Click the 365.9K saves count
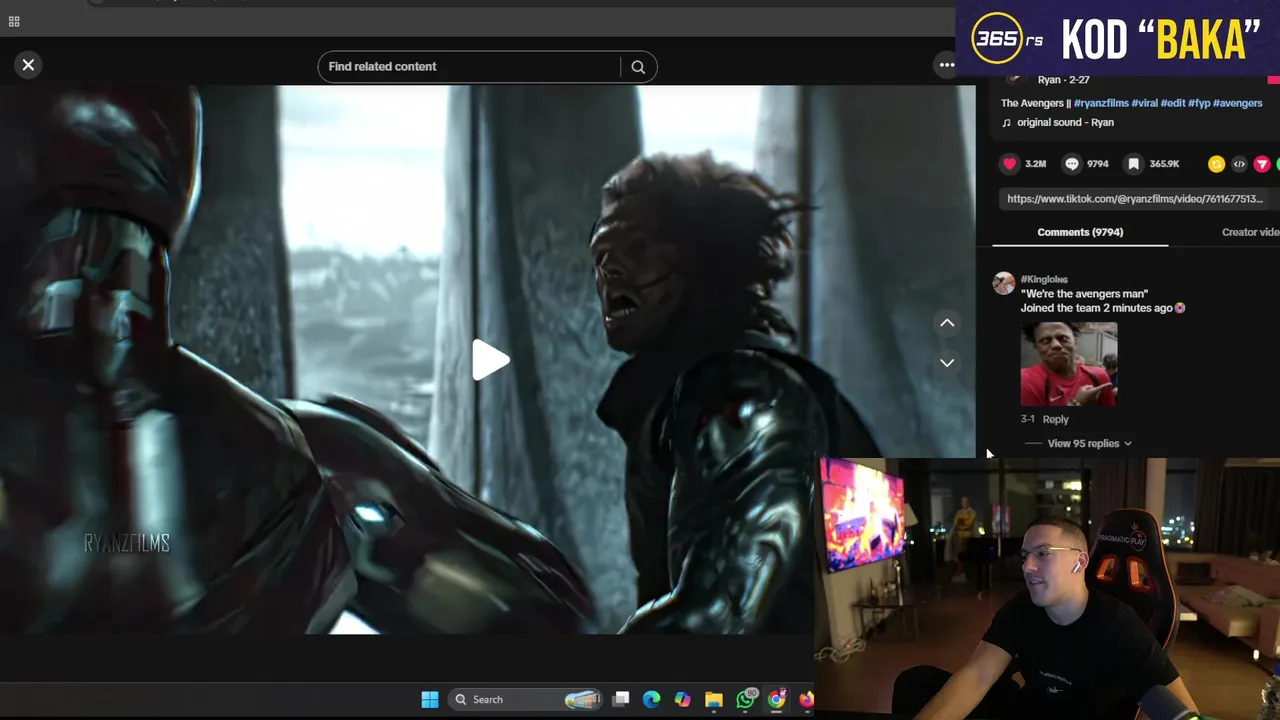The image size is (1280, 720). (x=1164, y=164)
